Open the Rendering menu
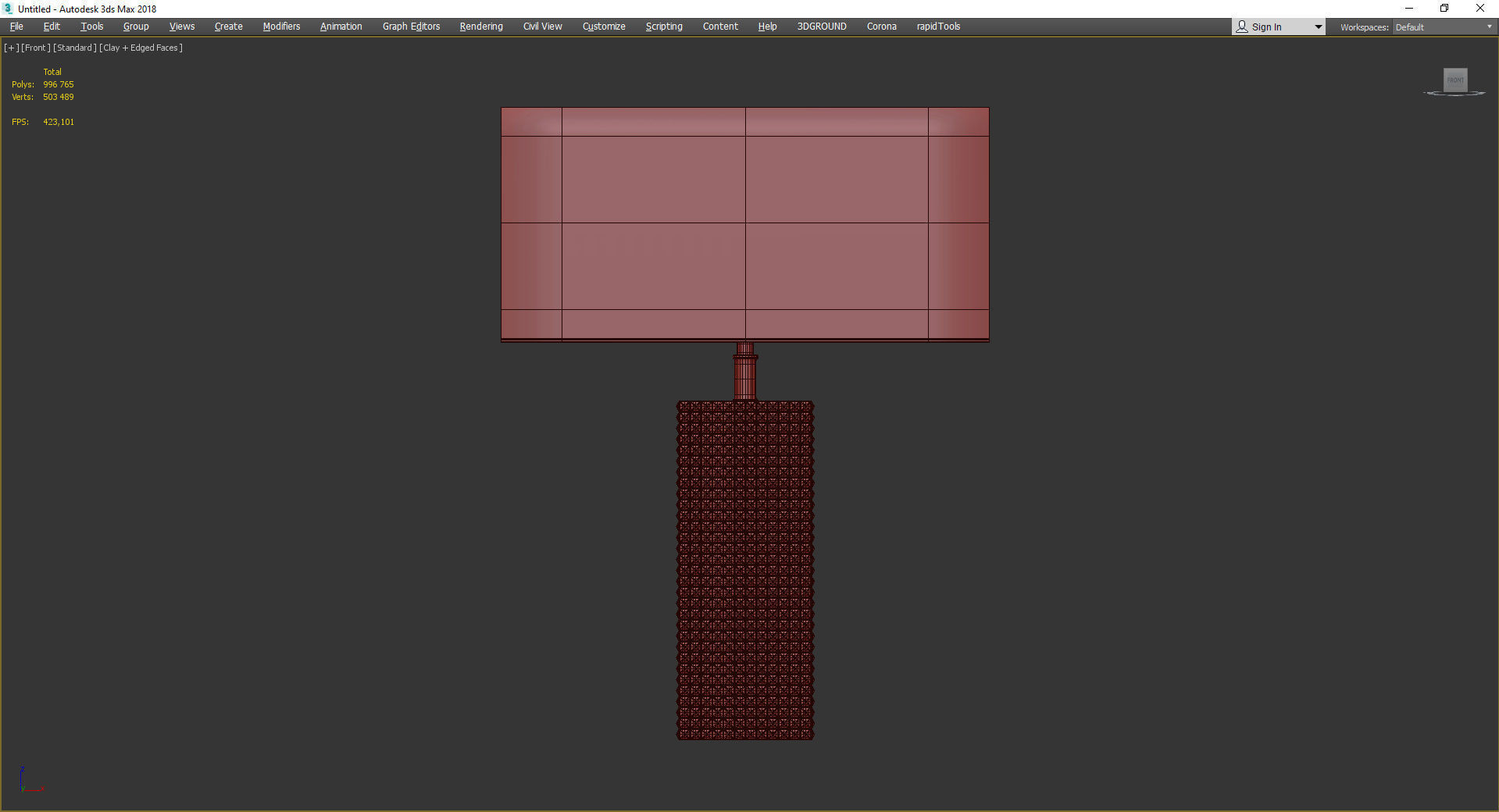The height and width of the screenshot is (812, 1499). click(x=481, y=27)
